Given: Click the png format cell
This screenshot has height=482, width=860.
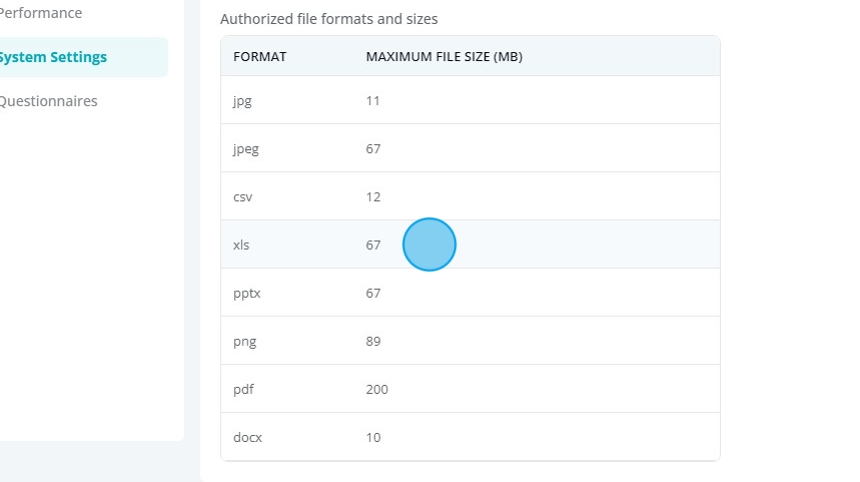Looking at the screenshot, I should point(245,342).
